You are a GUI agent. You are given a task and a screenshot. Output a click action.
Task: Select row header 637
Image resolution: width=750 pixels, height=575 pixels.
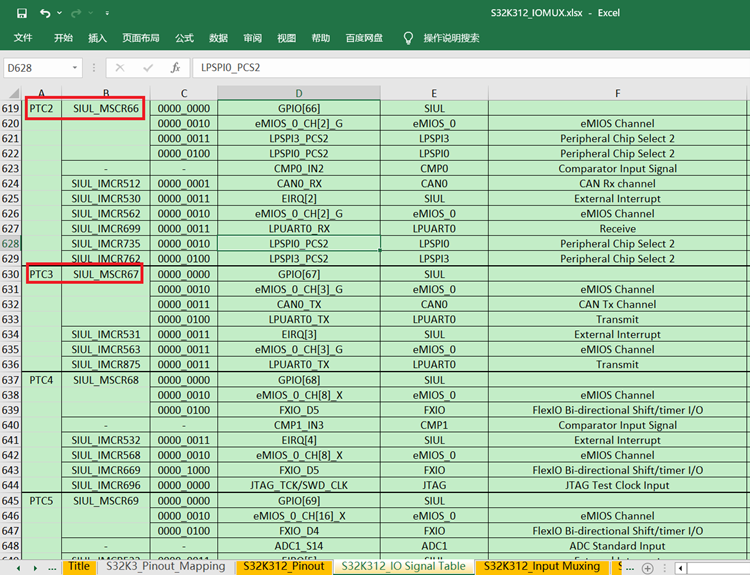(x=11, y=380)
